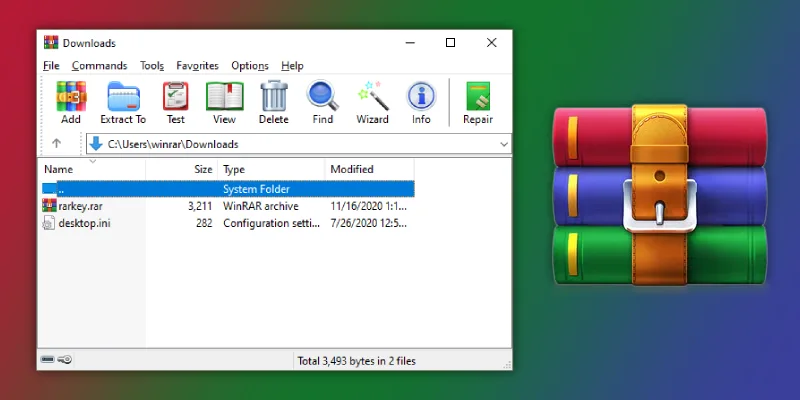Click the 'System Folder' type cell
Viewport: 800px width, 400px height.
(x=256, y=189)
